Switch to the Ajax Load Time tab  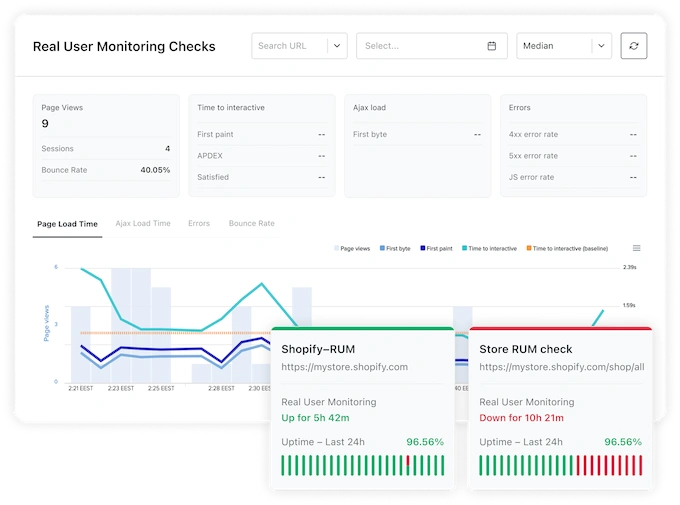143,223
